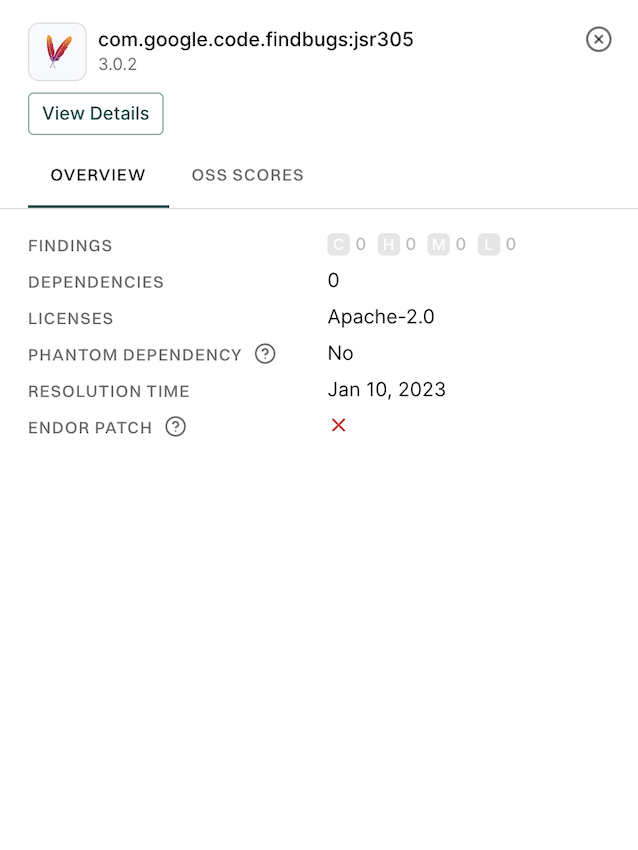638x850 pixels.
Task: Open the Endor Patch help tooltip
Action: [175, 427]
